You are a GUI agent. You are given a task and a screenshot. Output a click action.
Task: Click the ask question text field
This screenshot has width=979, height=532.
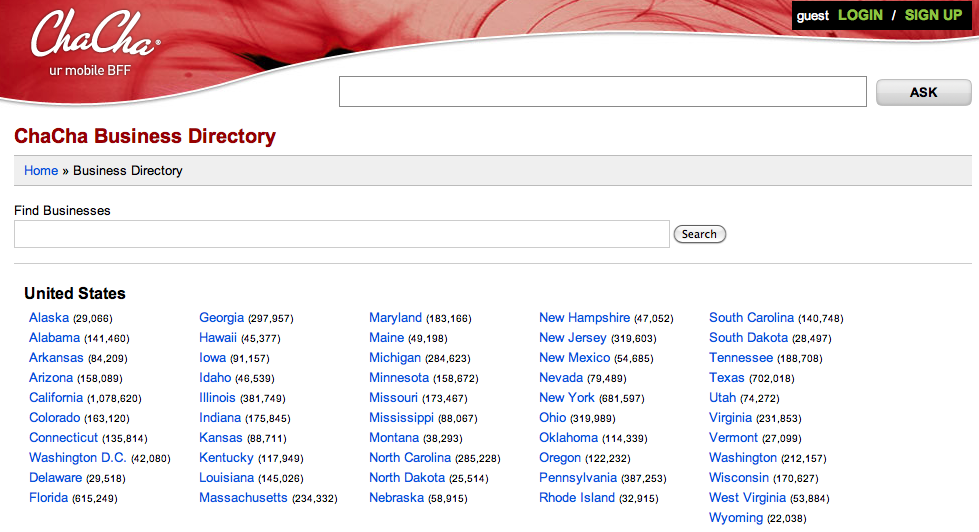[x=602, y=92]
